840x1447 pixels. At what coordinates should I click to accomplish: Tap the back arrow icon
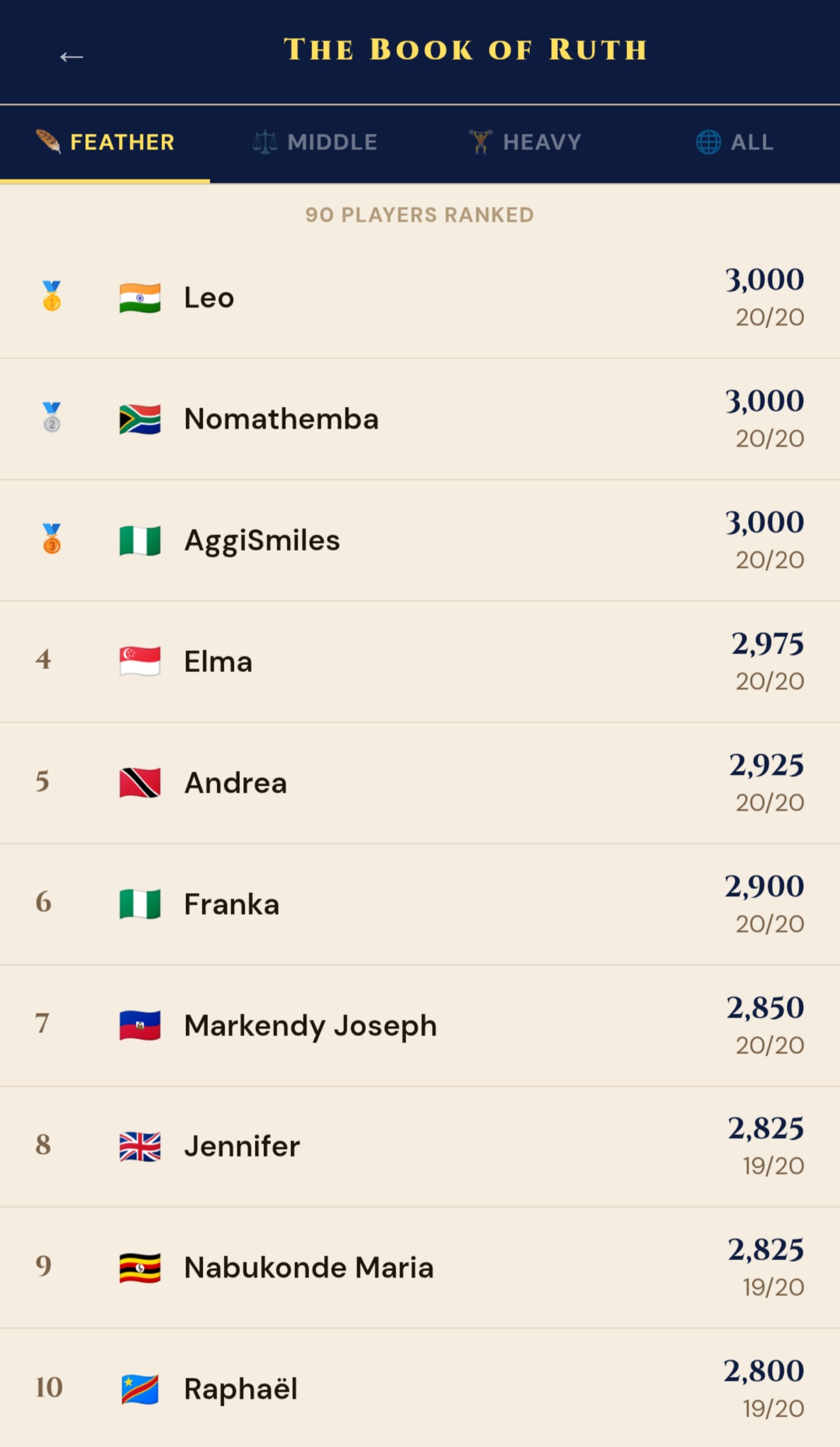point(71,57)
